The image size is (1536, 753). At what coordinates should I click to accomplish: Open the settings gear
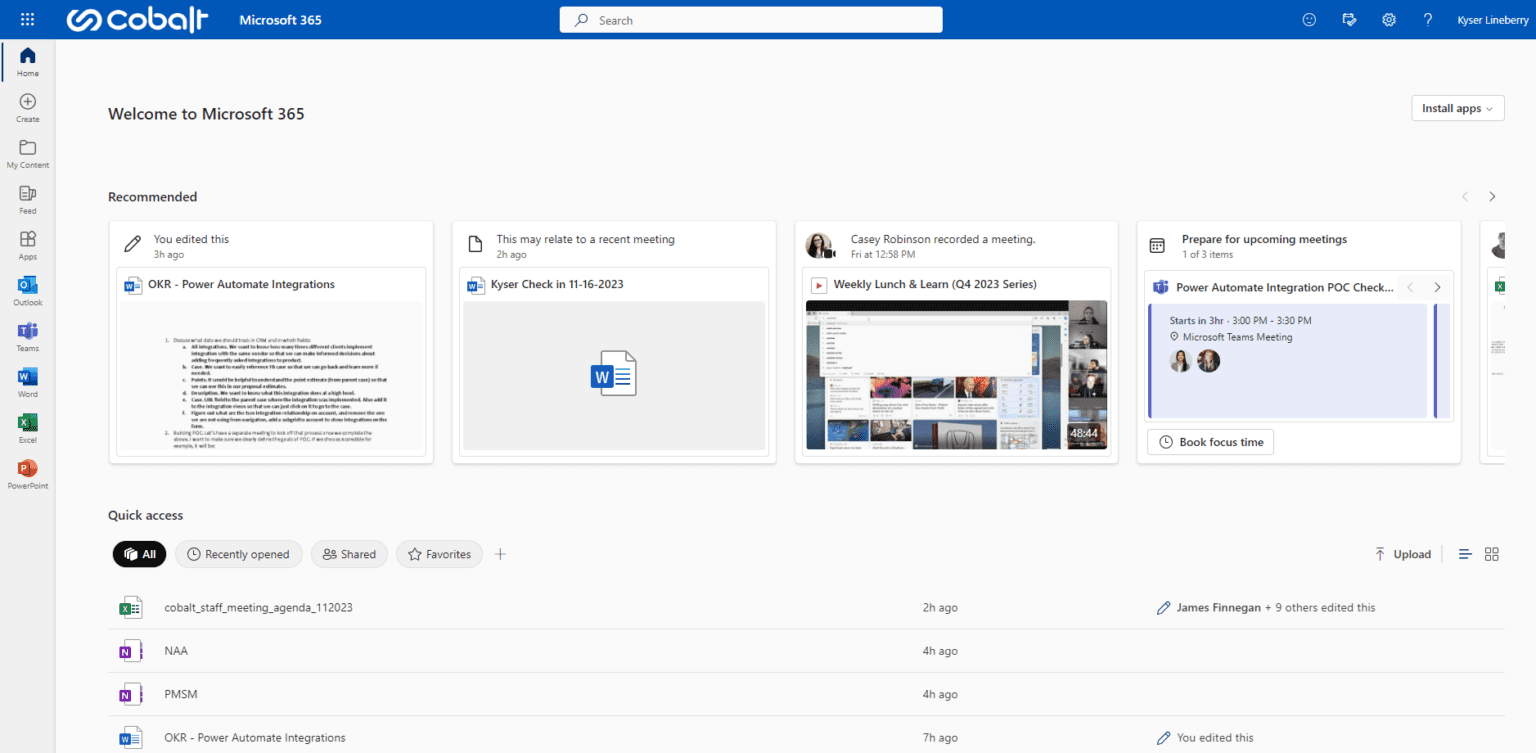point(1389,19)
